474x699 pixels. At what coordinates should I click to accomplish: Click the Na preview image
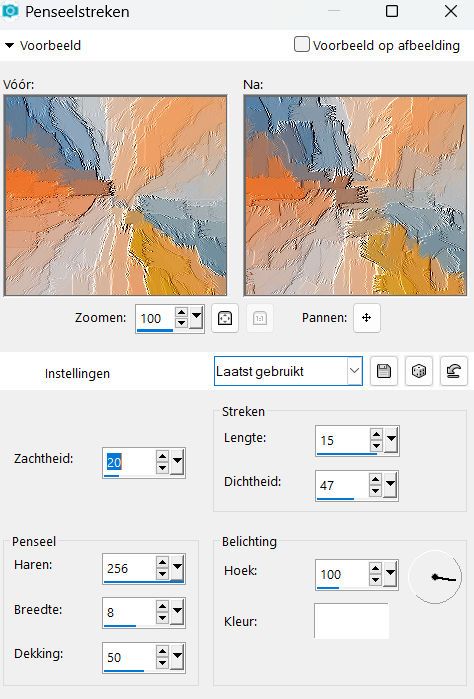click(355, 196)
